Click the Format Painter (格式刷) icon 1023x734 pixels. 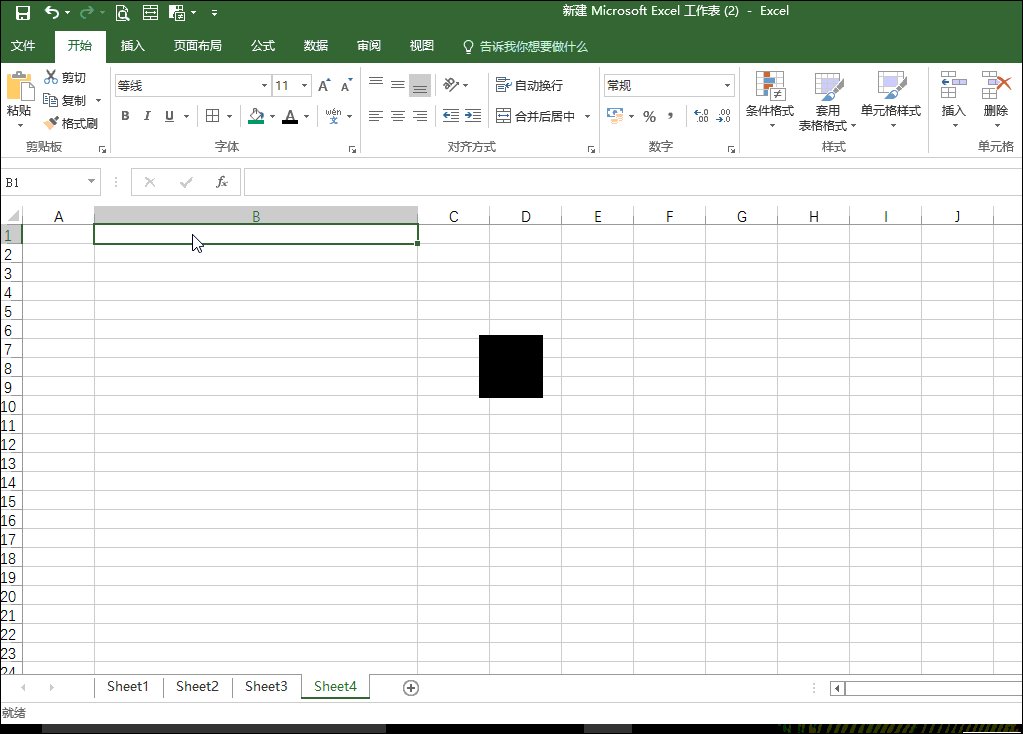52,123
